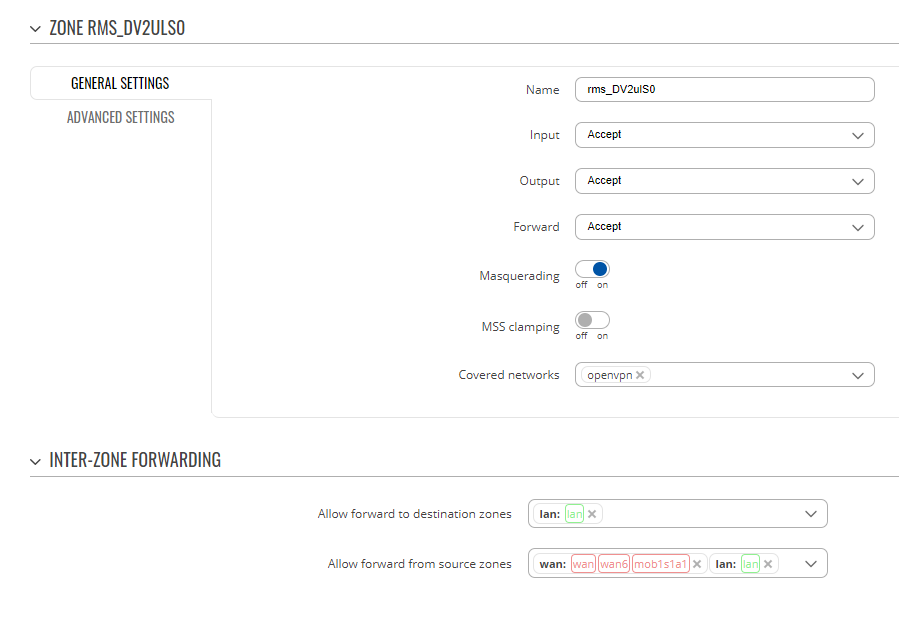899x638 pixels.
Task: Open the Input policy dropdown
Action: click(x=725, y=135)
